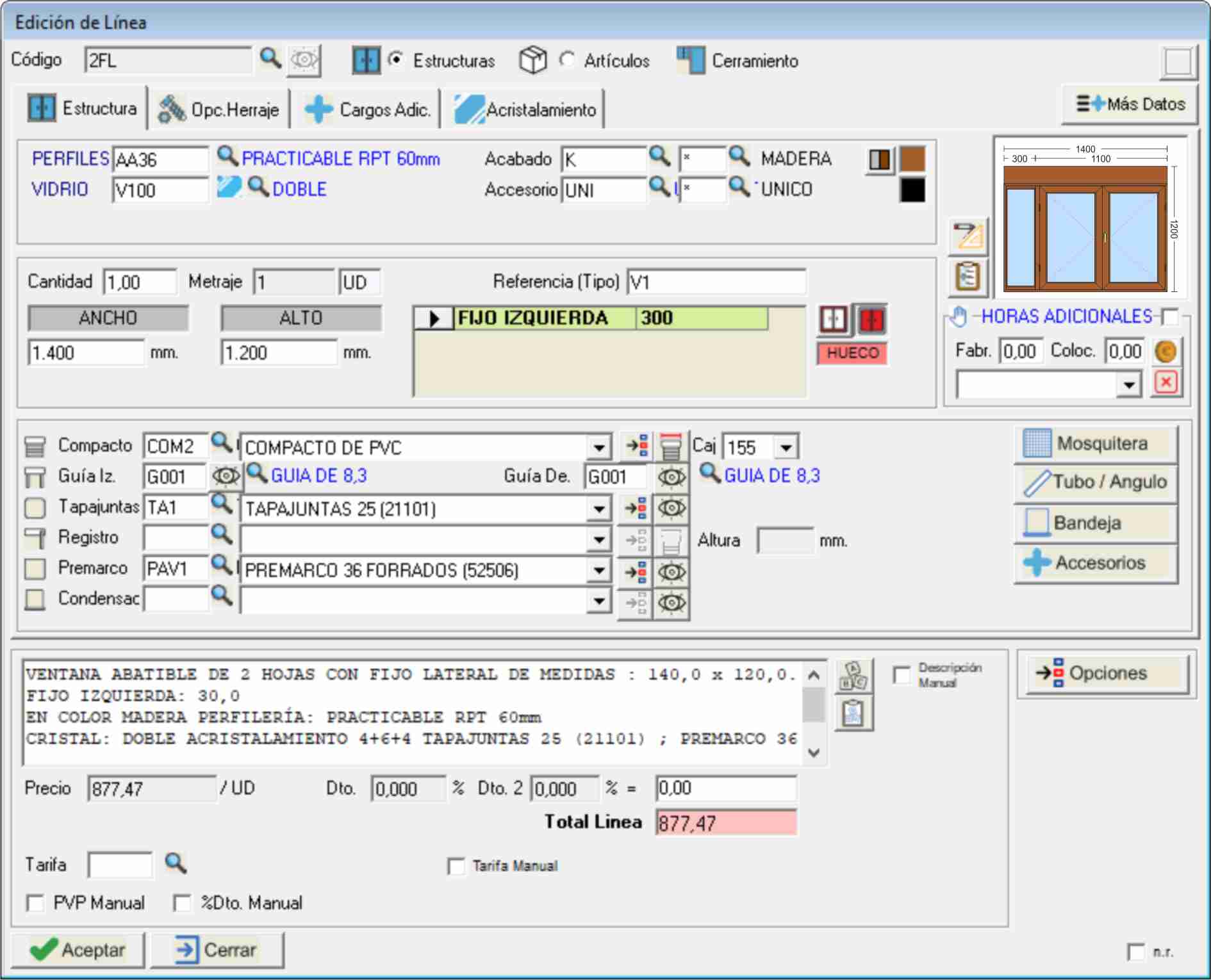Screen dimensions: 1211x980
Task: Expand empty Registro dropdown
Action: pyautogui.click(x=599, y=540)
